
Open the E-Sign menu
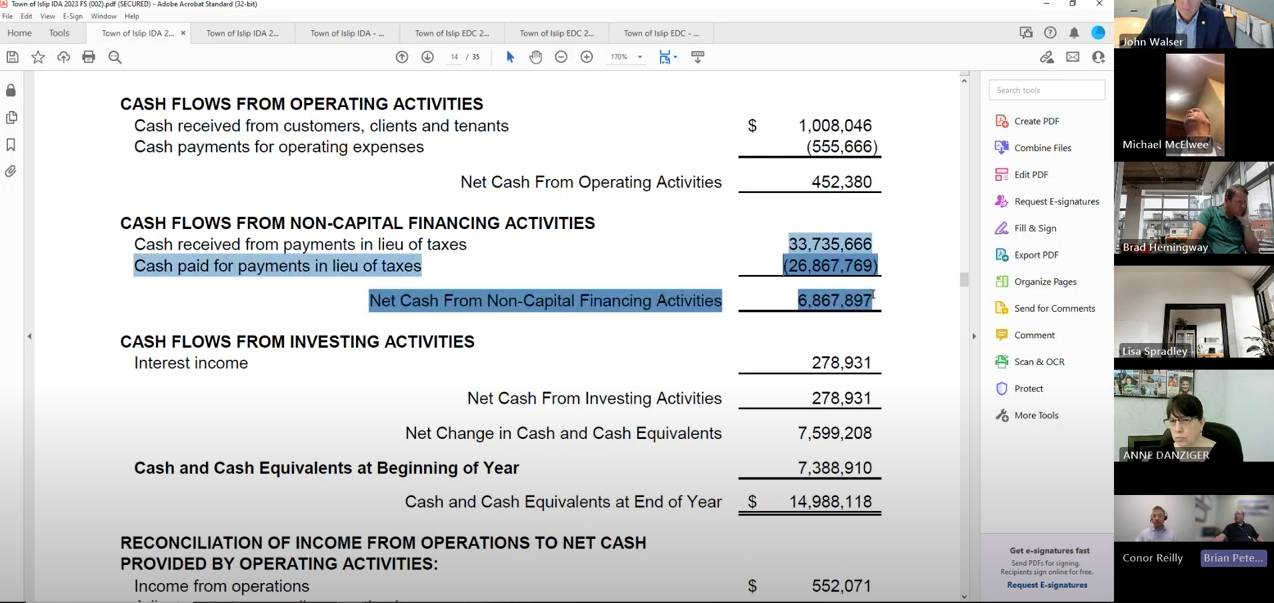pyautogui.click(x=73, y=16)
